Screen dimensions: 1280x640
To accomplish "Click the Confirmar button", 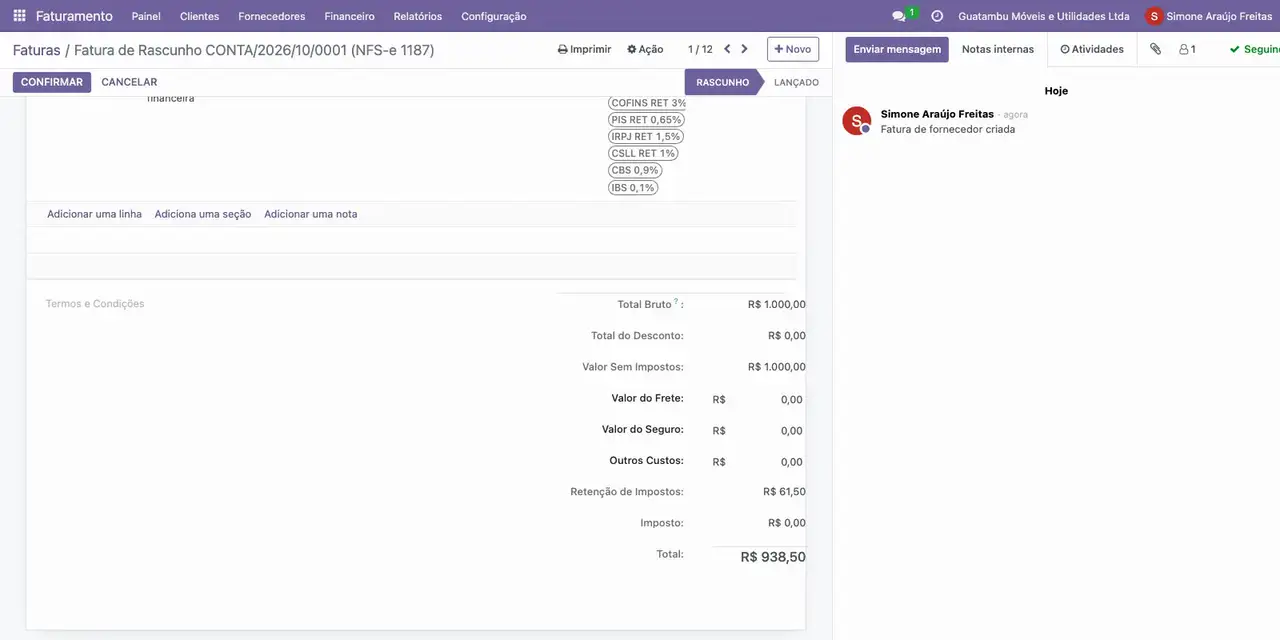I will pyautogui.click(x=52, y=82).
